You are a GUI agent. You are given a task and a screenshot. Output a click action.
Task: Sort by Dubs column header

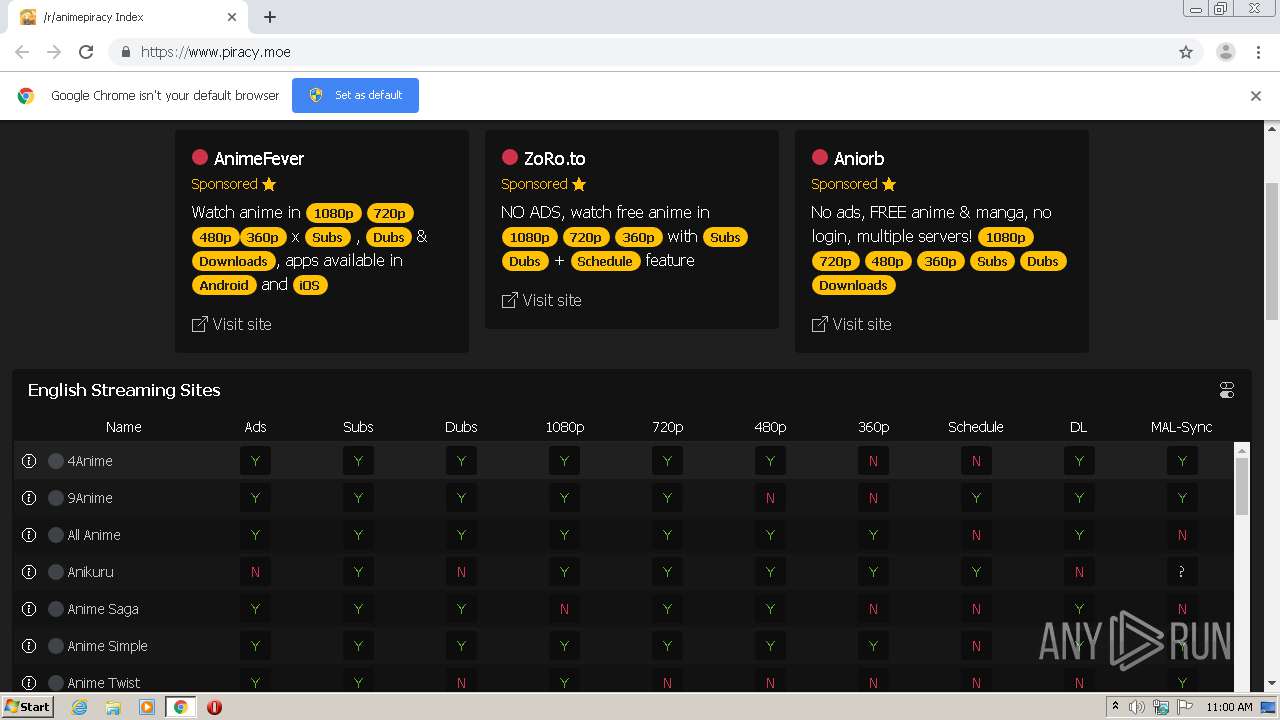point(461,427)
